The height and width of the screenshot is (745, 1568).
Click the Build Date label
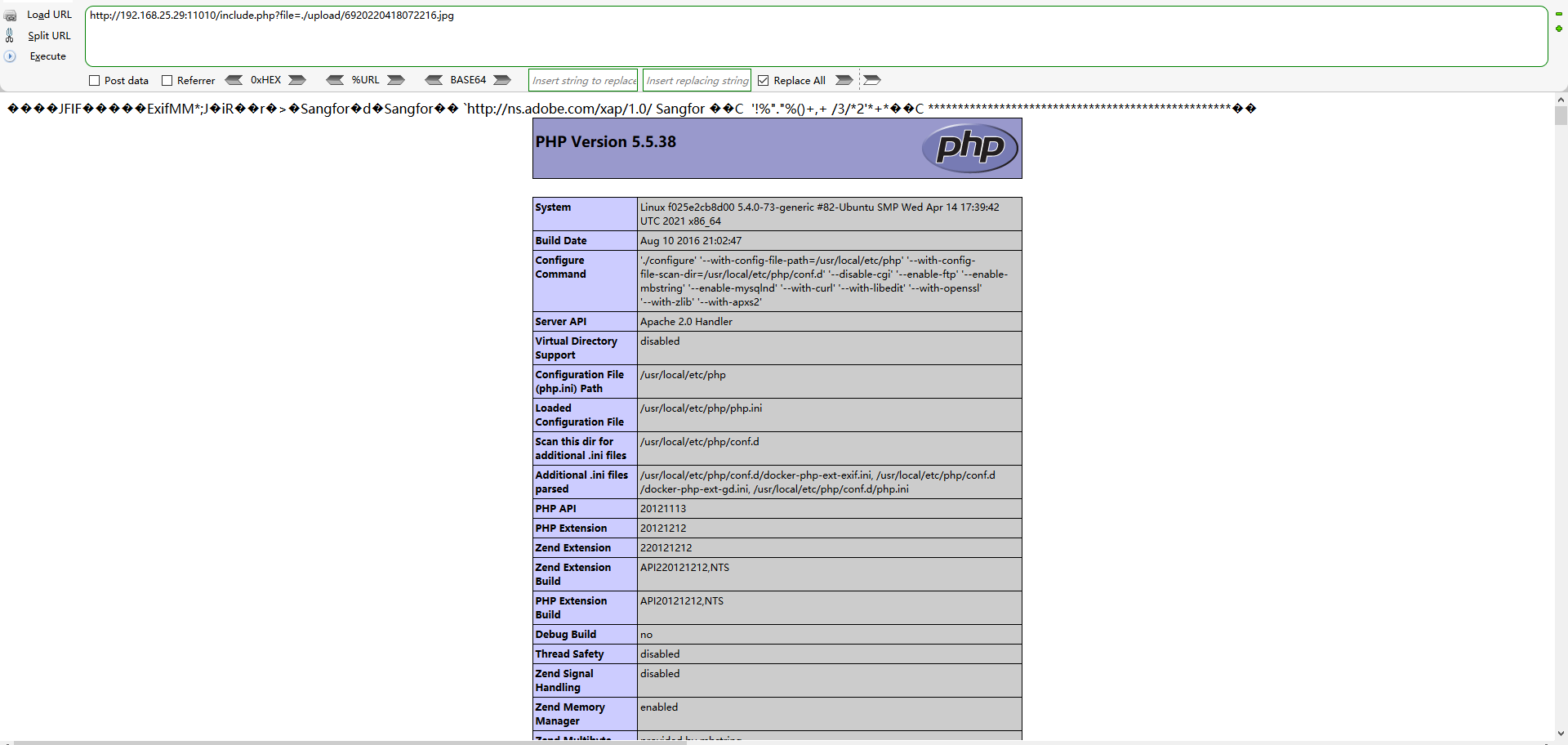click(560, 241)
